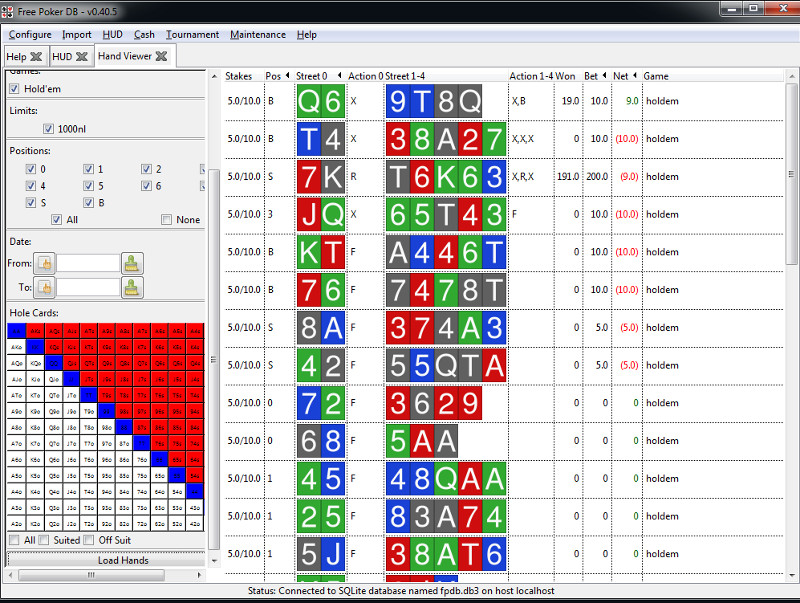Click the filter panel horizontal scrollbar thumb
This screenshot has width=800, height=603.
tap(91, 575)
